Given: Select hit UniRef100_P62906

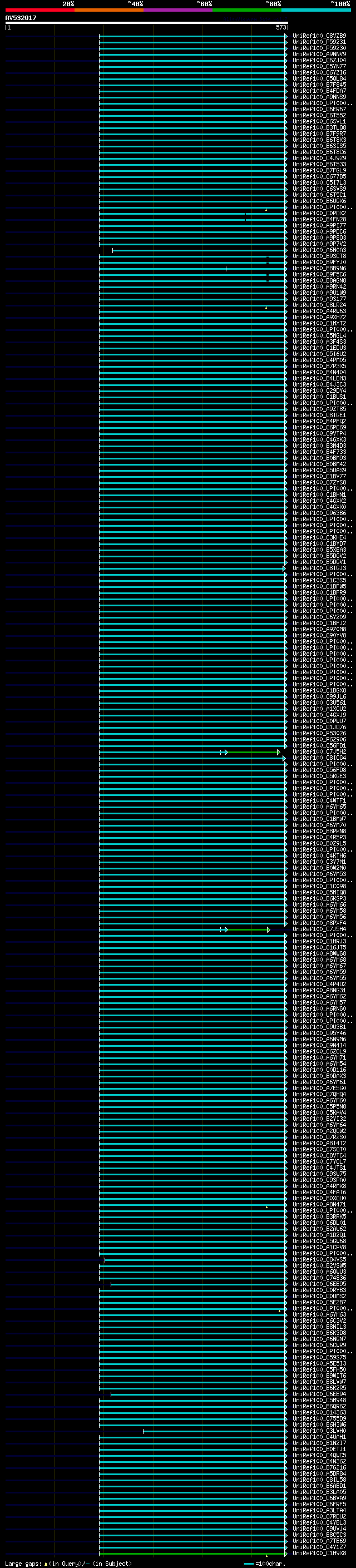Looking at the screenshot, I should click(x=319, y=740).
